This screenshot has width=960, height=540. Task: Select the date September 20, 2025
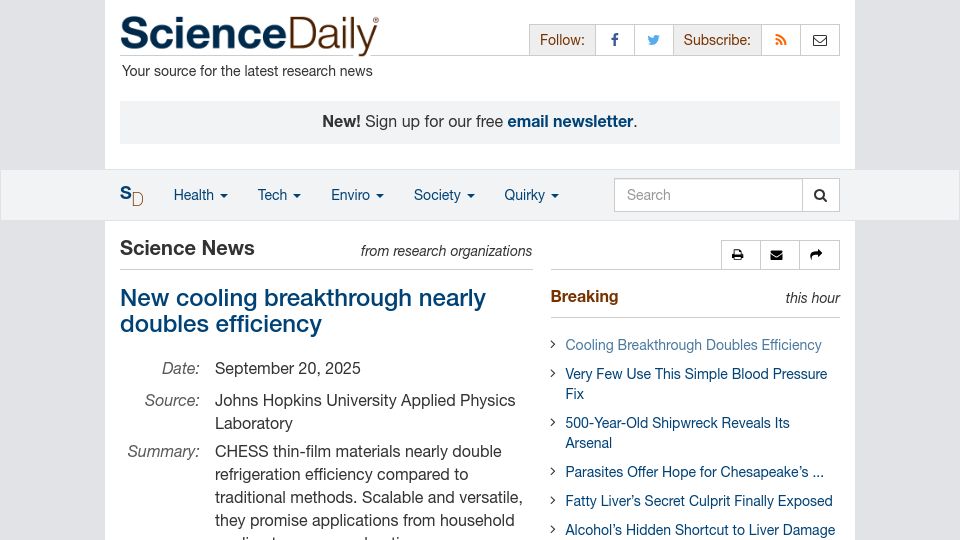click(x=287, y=369)
